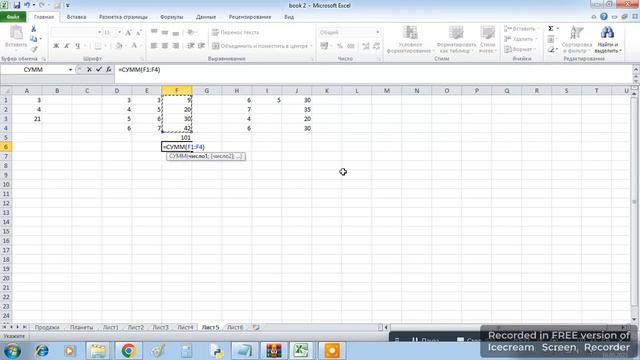Open the font name dropdown
Image resolution: width=640 pixels, height=360 pixels.
point(99,32)
